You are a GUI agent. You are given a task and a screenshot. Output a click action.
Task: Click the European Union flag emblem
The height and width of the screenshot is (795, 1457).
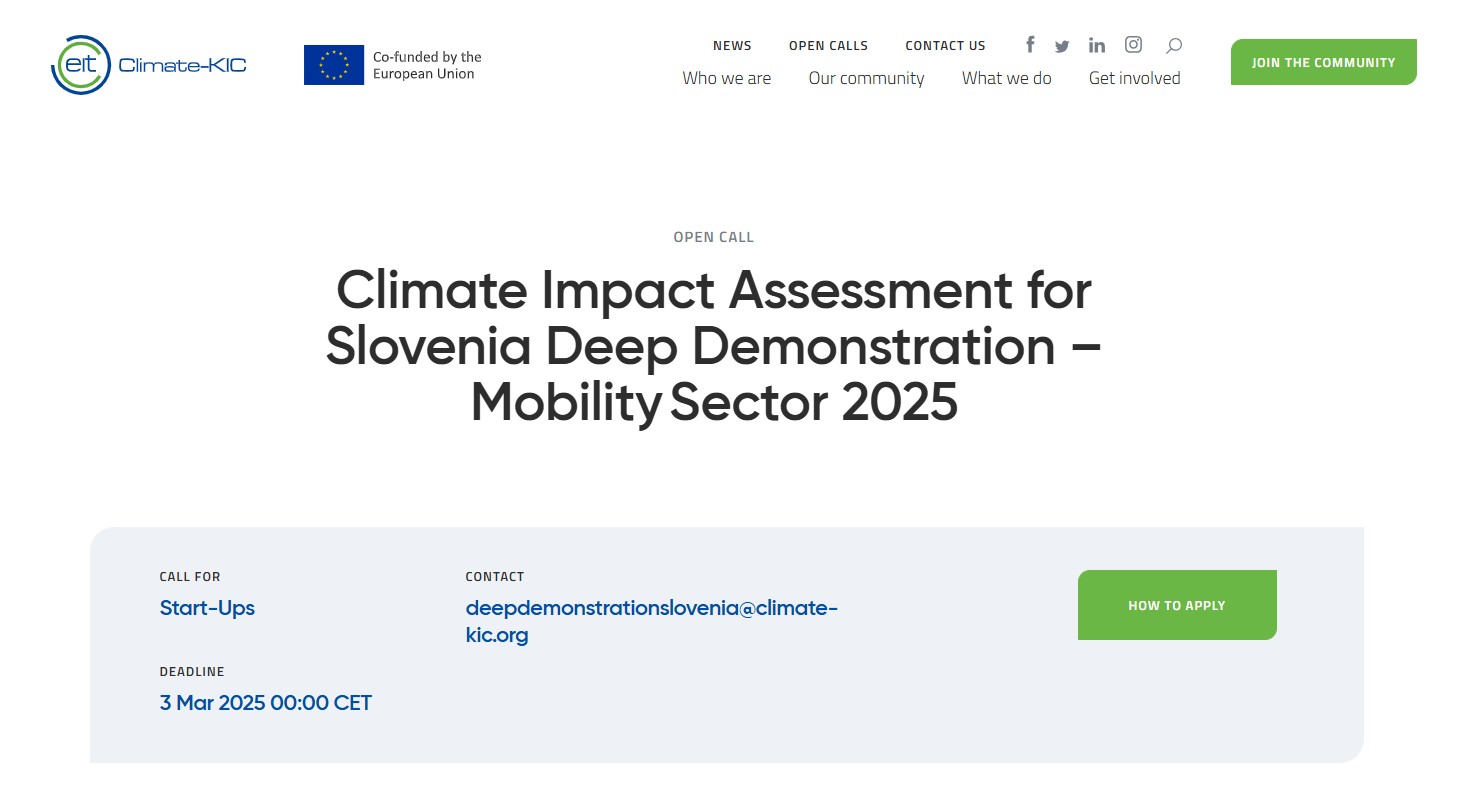[334, 65]
